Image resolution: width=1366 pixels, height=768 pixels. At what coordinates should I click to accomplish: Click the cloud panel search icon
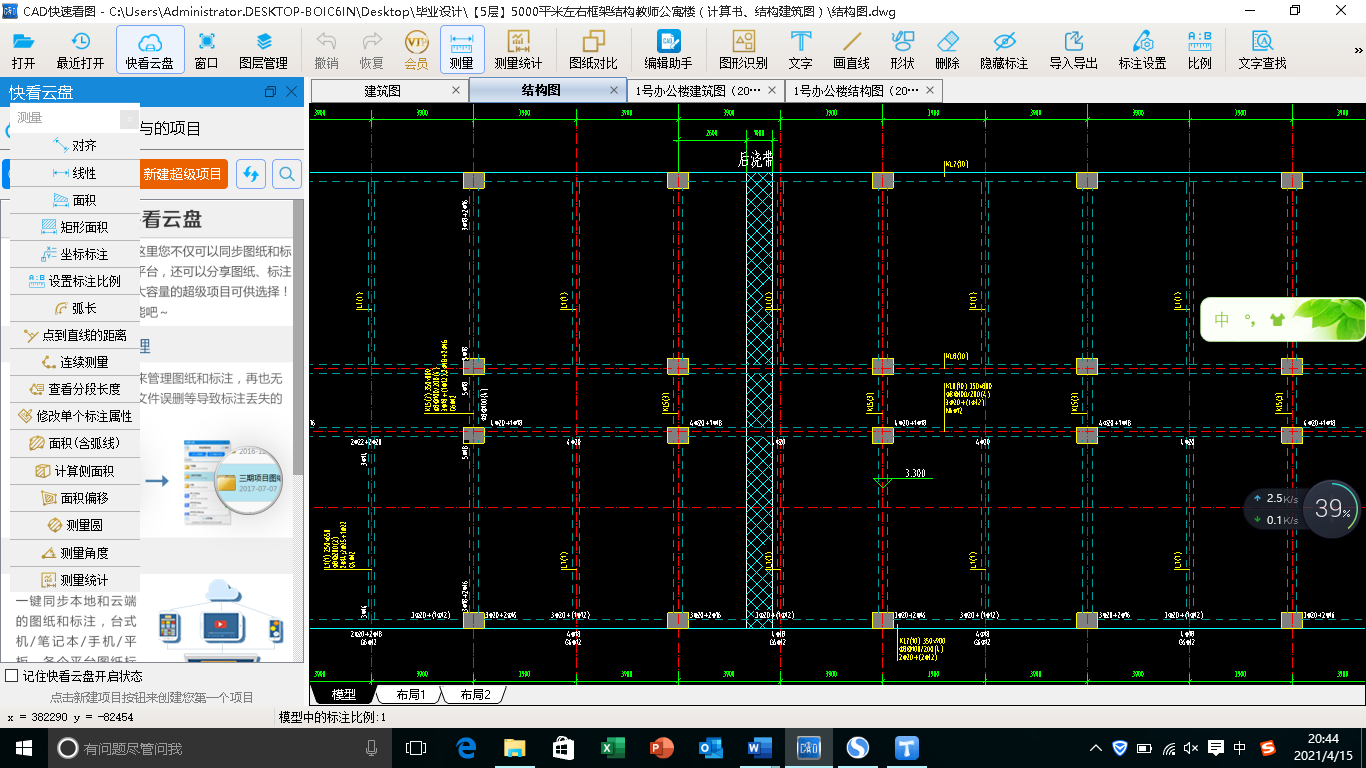(286, 174)
